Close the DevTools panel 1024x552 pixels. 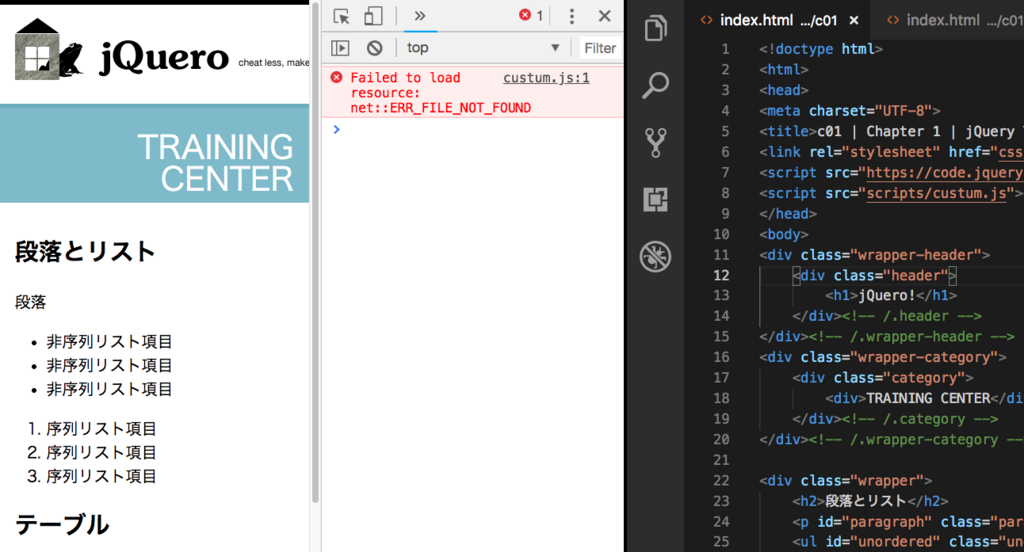605,16
